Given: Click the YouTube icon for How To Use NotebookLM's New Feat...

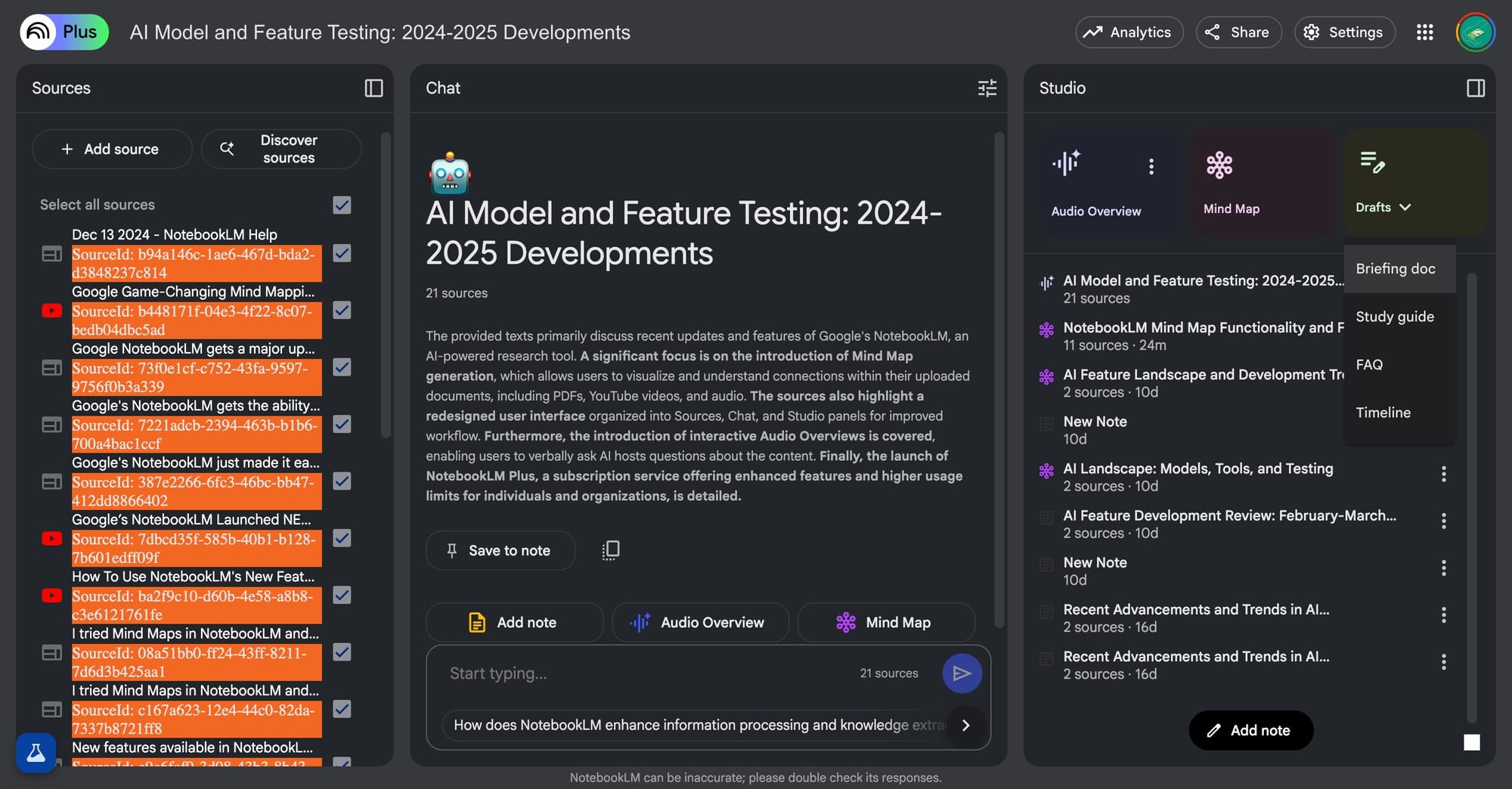Looking at the screenshot, I should 51,596.
